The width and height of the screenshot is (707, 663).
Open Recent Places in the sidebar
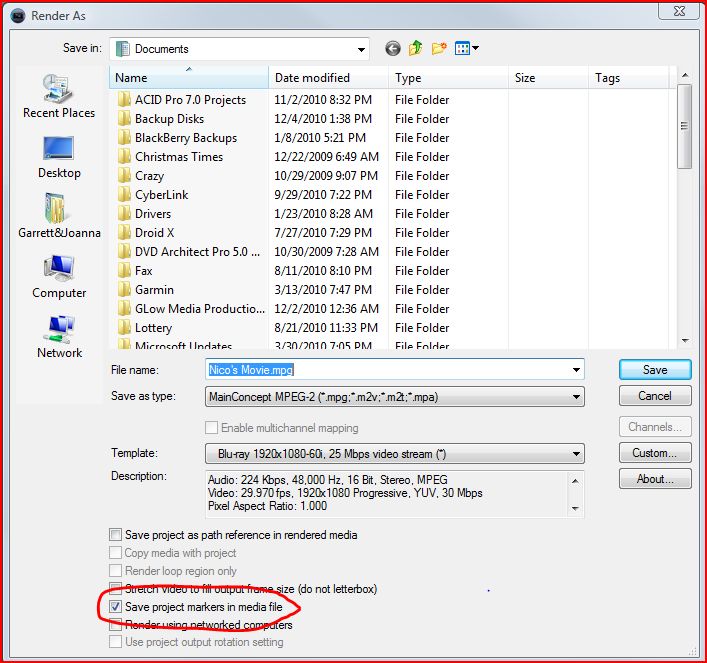(59, 96)
